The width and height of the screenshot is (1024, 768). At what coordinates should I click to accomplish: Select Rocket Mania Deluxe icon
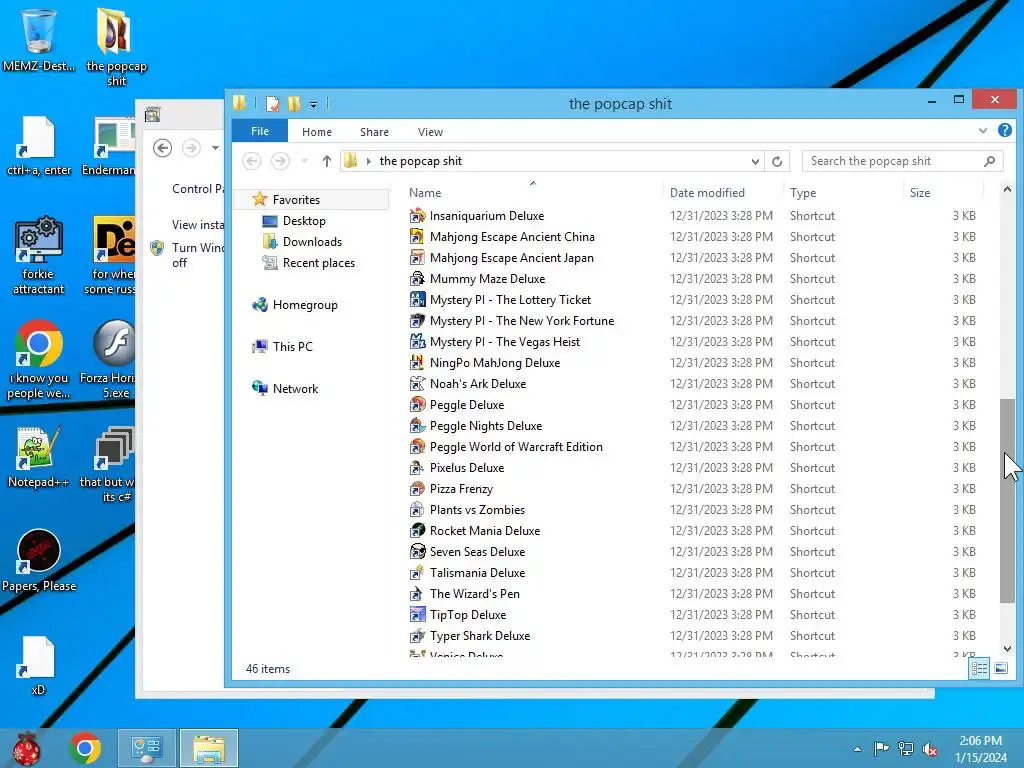pyautogui.click(x=417, y=530)
